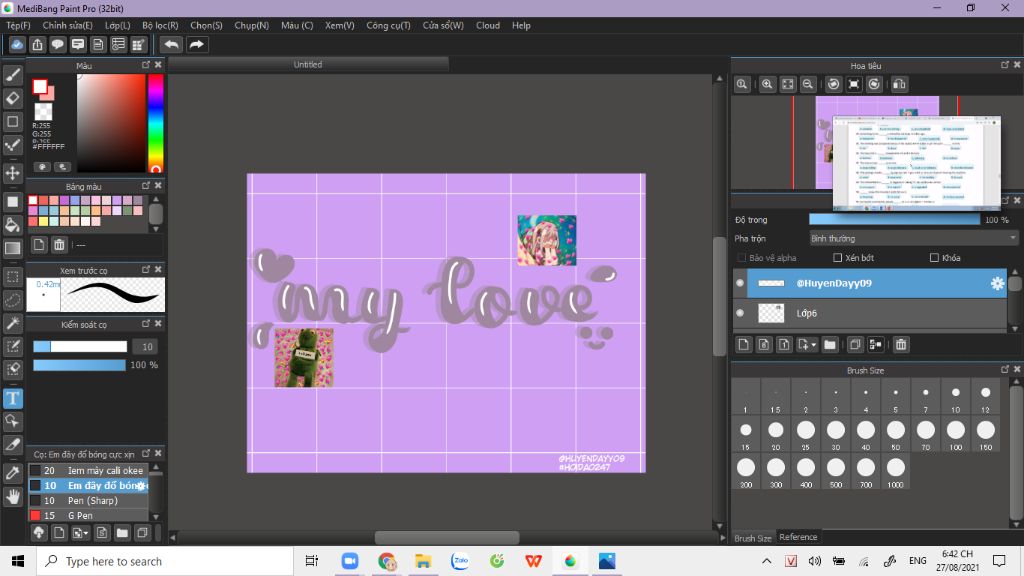The width and height of the screenshot is (1024, 576).
Task: Open settings gear of the @HuyenDayy09 layer
Action: pyautogui.click(x=997, y=283)
